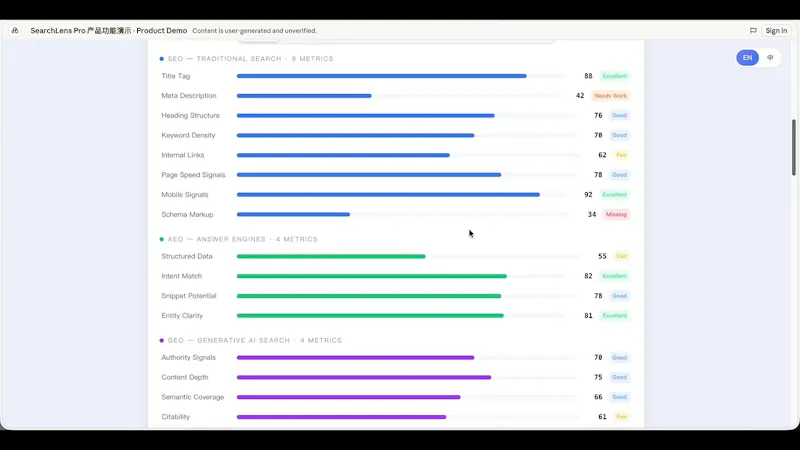The height and width of the screenshot is (450, 800).
Task: Open the Sign in button
Action: point(776,31)
